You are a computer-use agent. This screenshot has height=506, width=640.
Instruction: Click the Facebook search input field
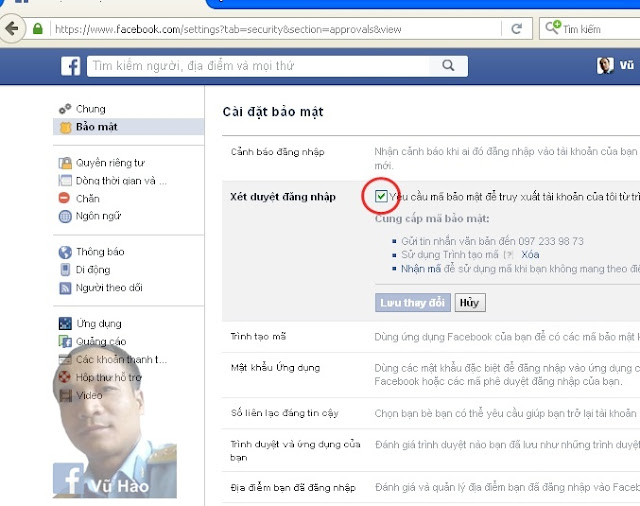(258, 66)
